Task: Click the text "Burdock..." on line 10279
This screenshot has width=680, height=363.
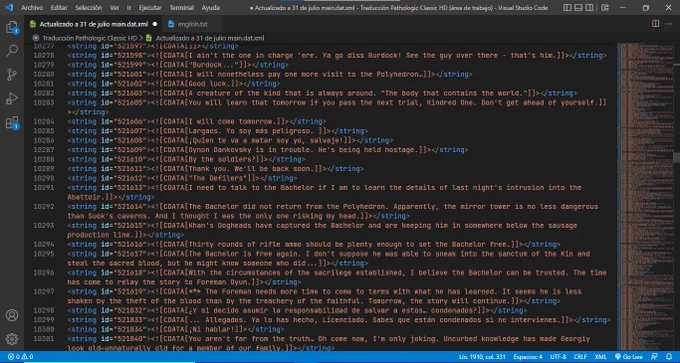Action: click(213, 65)
